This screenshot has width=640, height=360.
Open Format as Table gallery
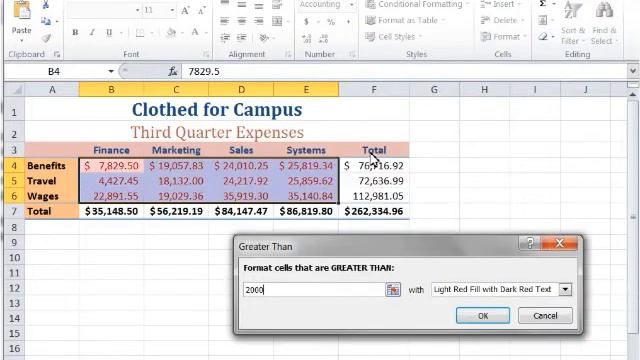click(x=405, y=20)
